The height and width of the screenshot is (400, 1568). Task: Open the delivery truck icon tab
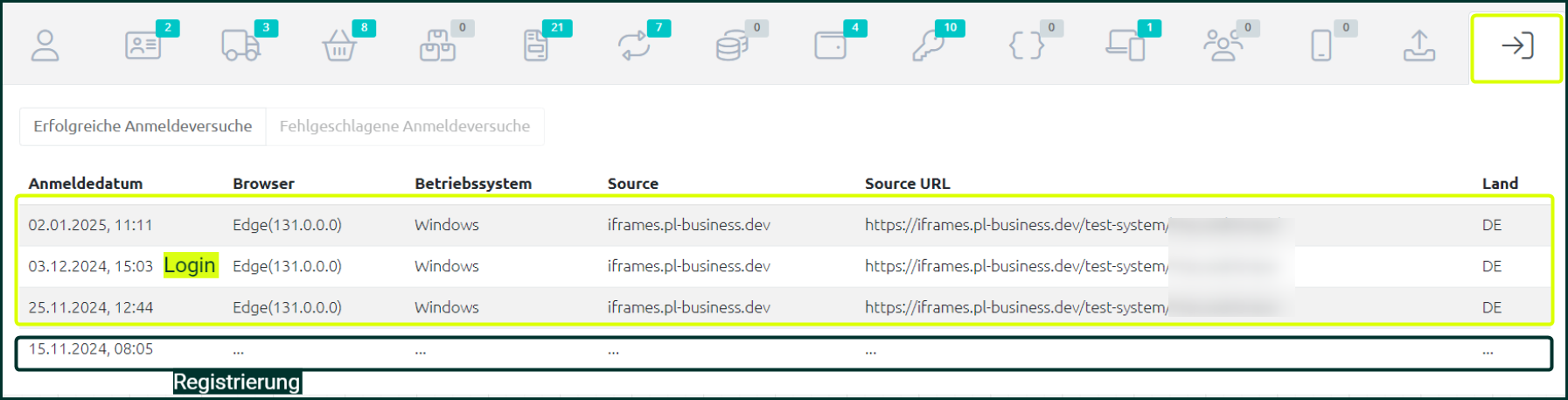[x=241, y=46]
